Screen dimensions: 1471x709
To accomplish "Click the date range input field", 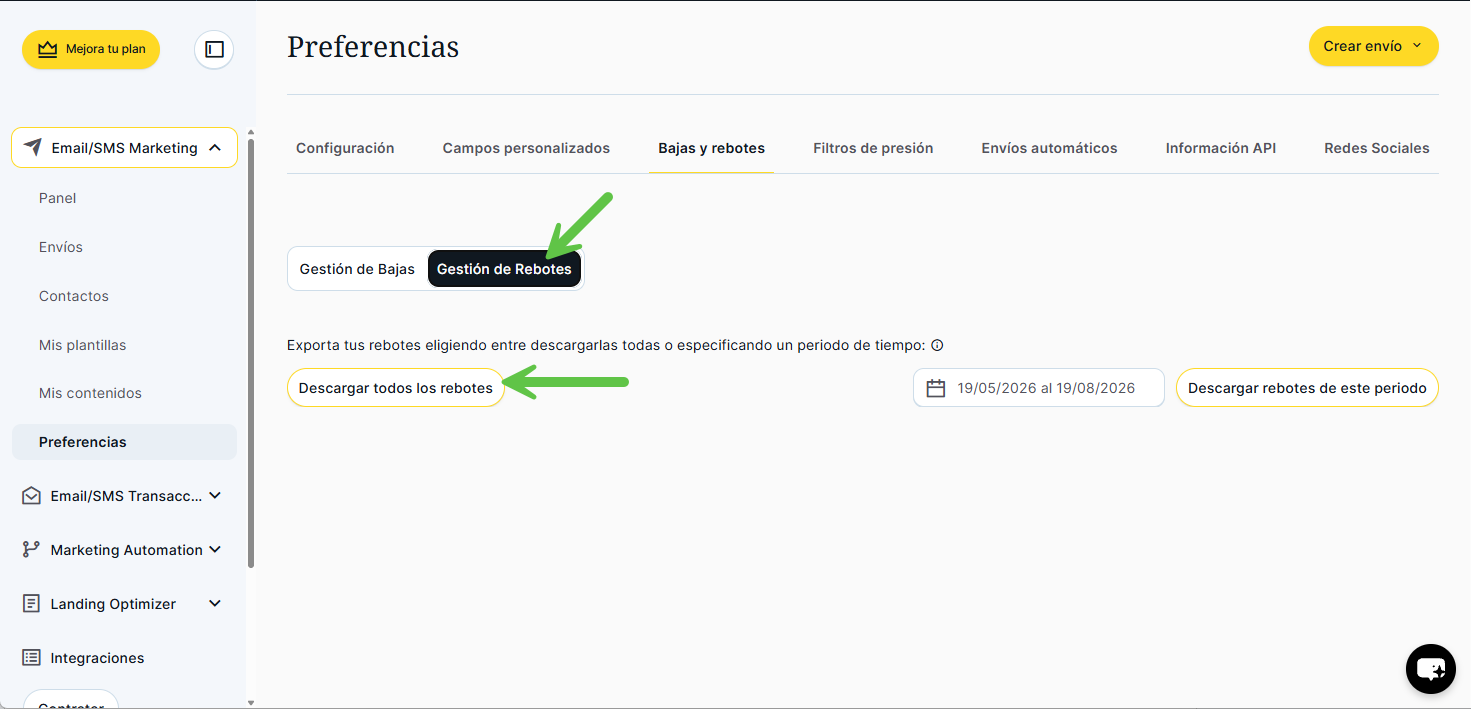I will click(x=1039, y=388).
